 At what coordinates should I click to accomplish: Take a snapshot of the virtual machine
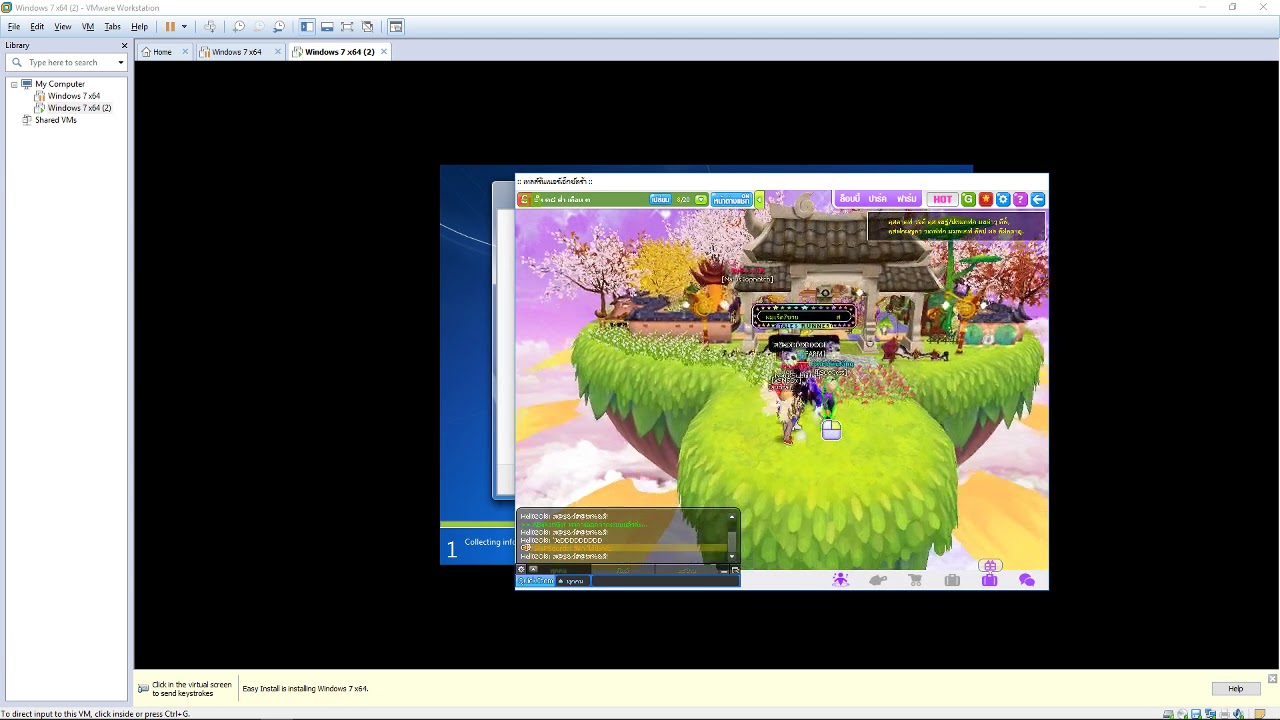pos(239,27)
